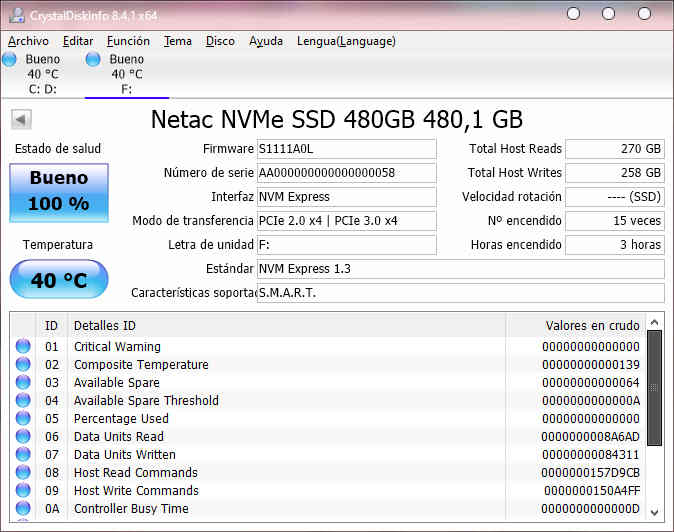Viewport: 674px width, 532px height.
Task: Select the Available Spare Threshold row text
Action: tap(146, 401)
